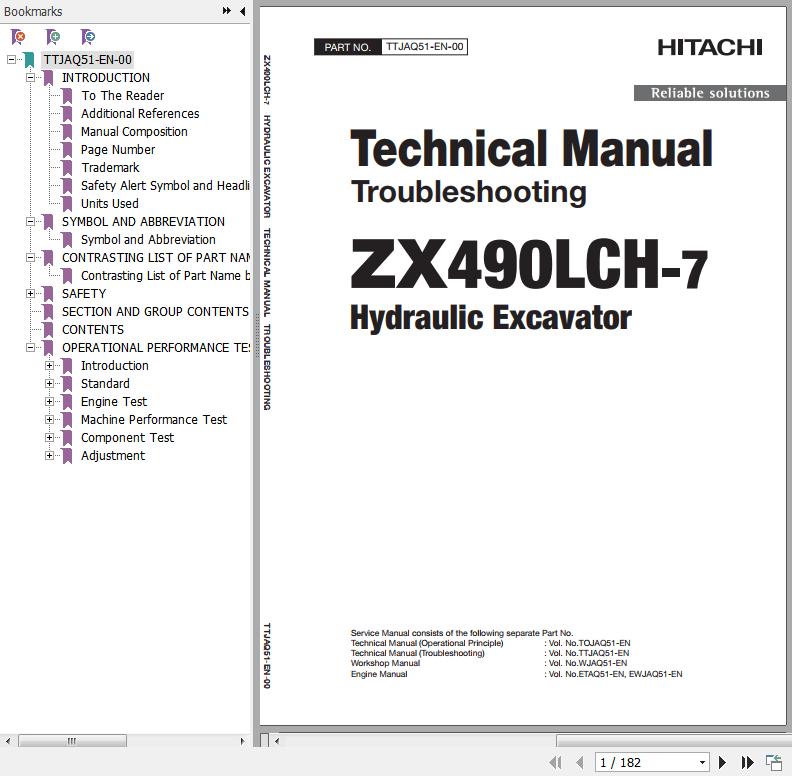Click the HITACHI logo on the page
The height and width of the screenshot is (776, 792).
(x=710, y=47)
